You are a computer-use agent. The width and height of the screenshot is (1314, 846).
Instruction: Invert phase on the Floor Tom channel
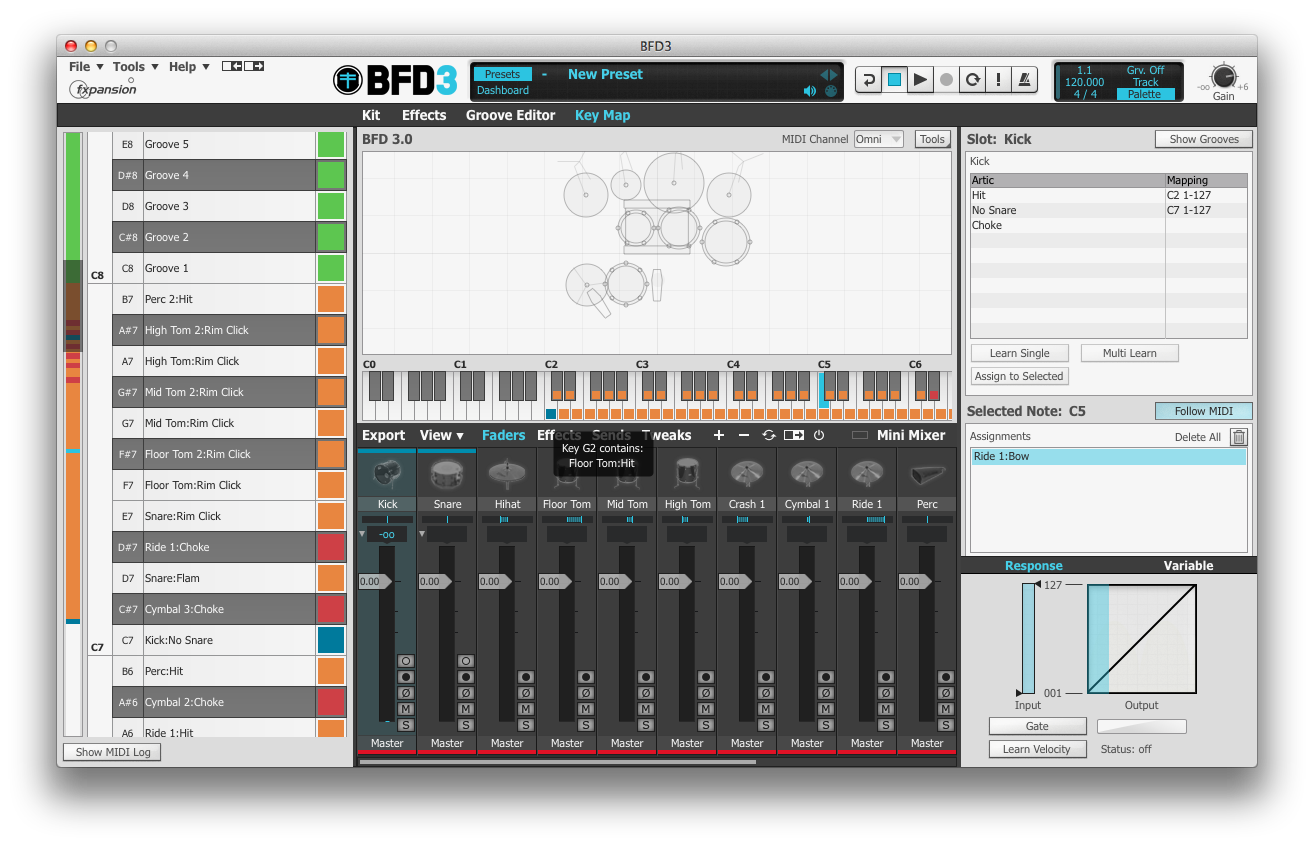pos(586,693)
